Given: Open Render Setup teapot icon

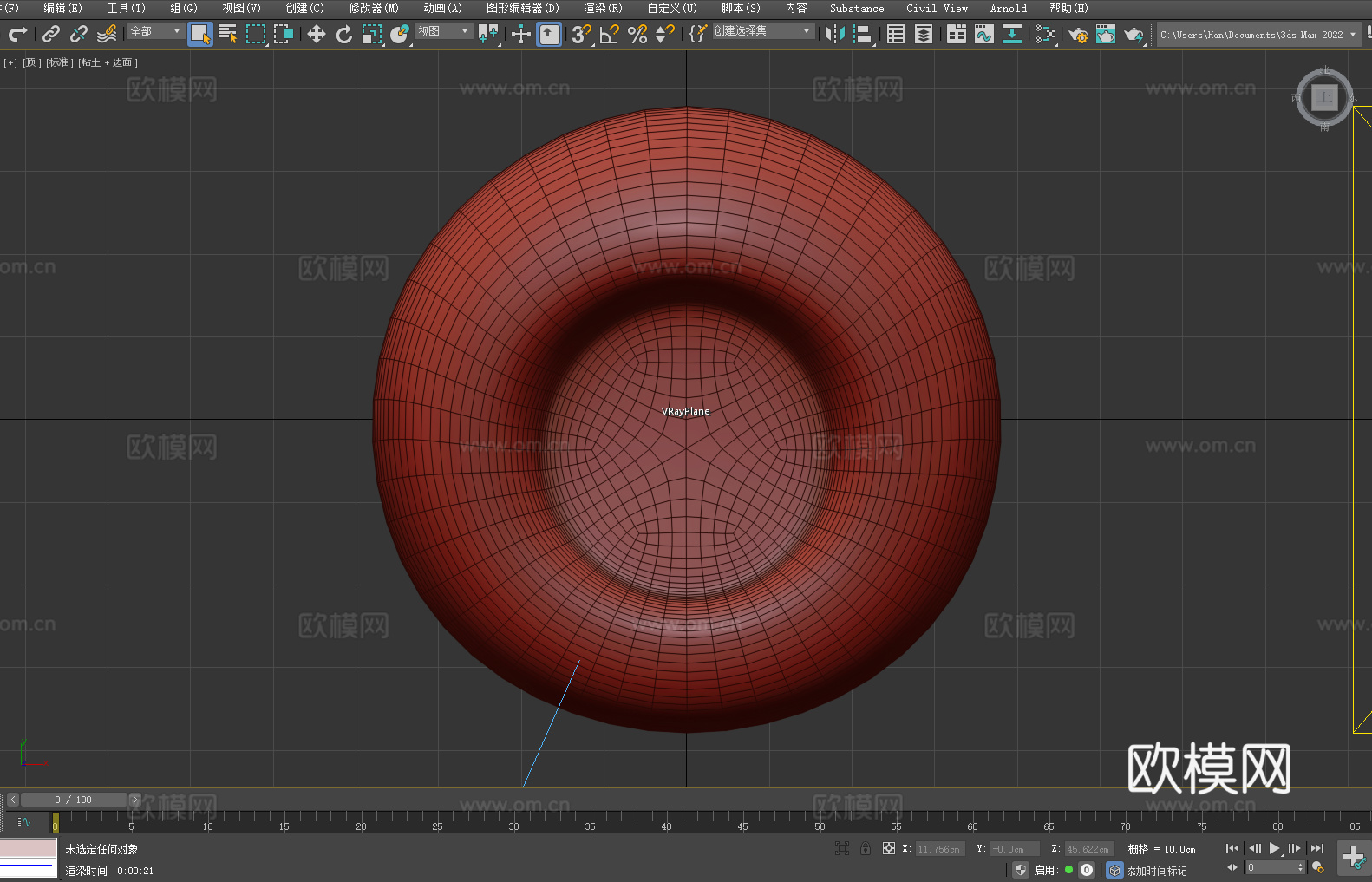Looking at the screenshot, I should tap(1078, 34).
